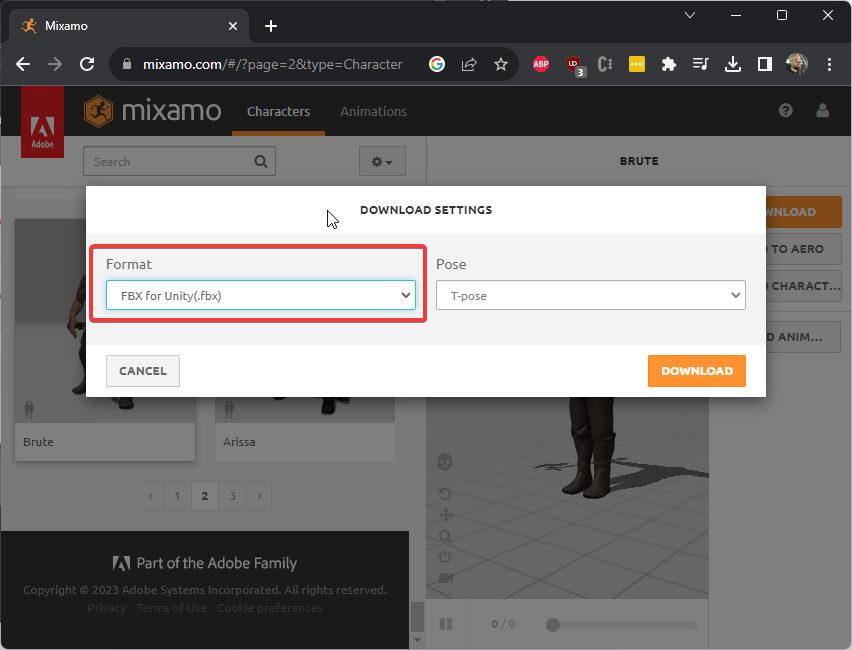
Task: Open the tab search chevron
Action: [x=690, y=15]
